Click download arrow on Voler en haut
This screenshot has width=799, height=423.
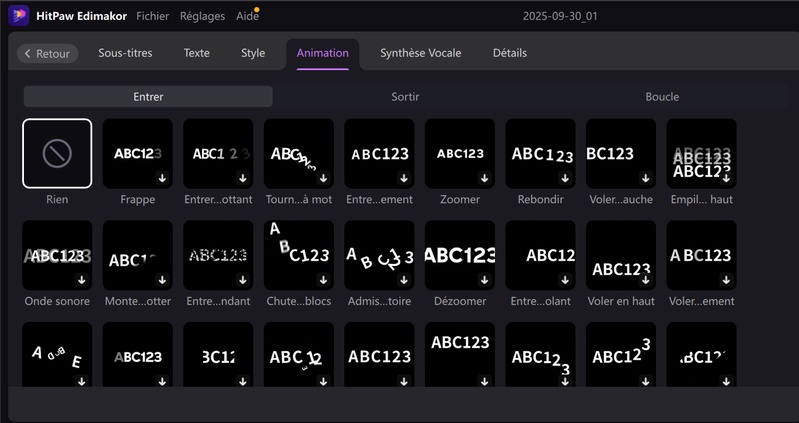coord(645,280)
